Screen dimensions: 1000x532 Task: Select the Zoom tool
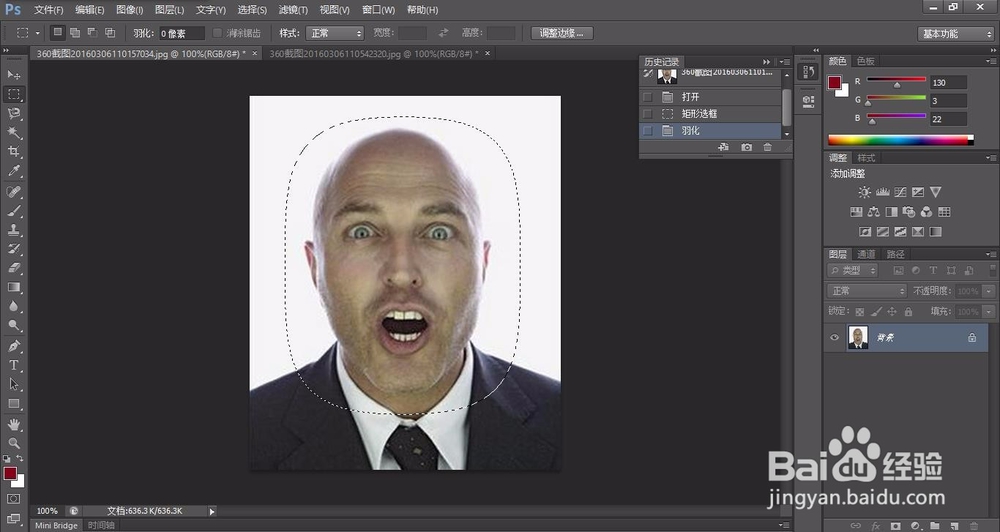13,443
